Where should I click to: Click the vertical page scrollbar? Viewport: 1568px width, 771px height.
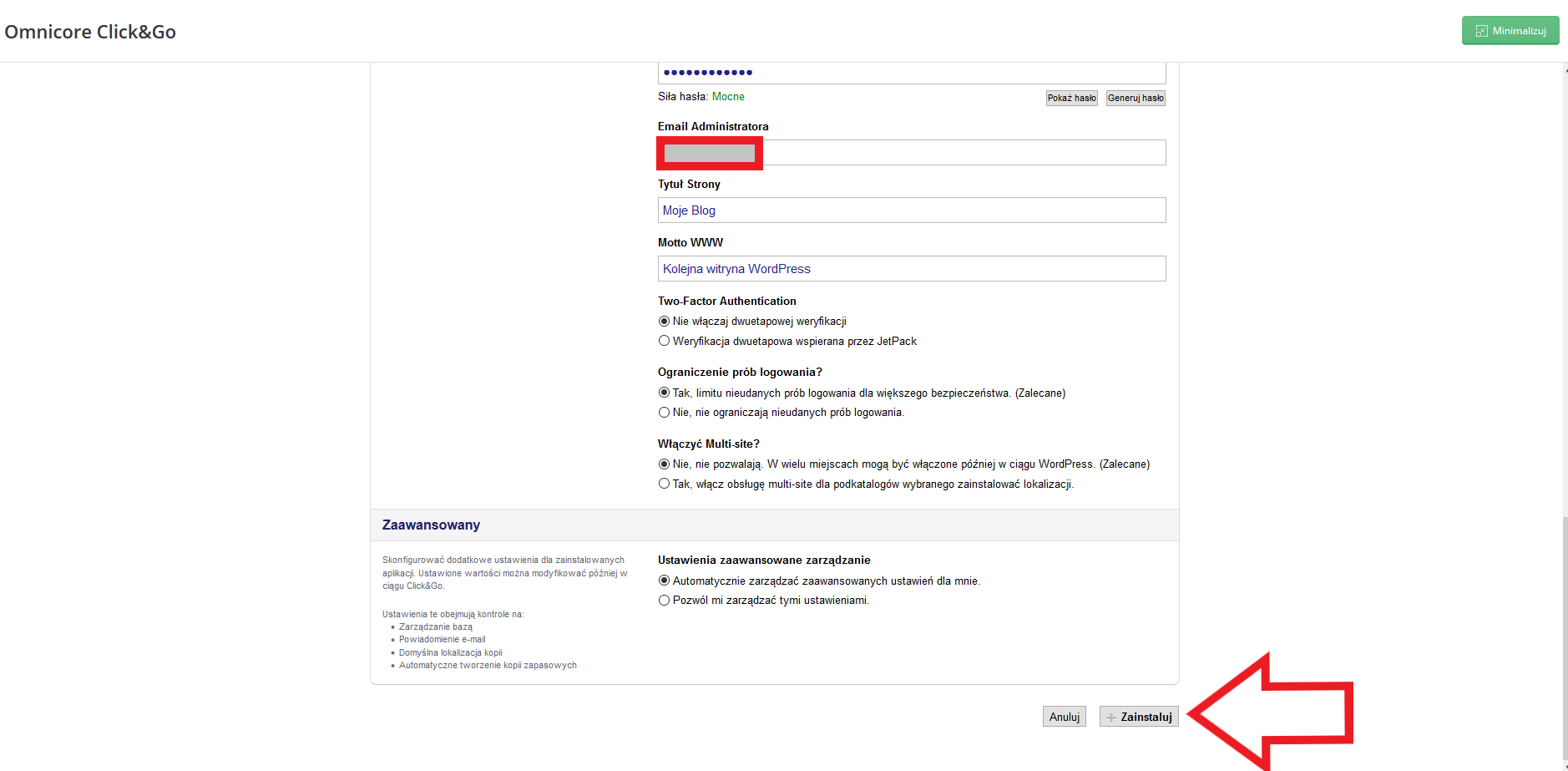pyautogui.click(x=1564, y=635)
